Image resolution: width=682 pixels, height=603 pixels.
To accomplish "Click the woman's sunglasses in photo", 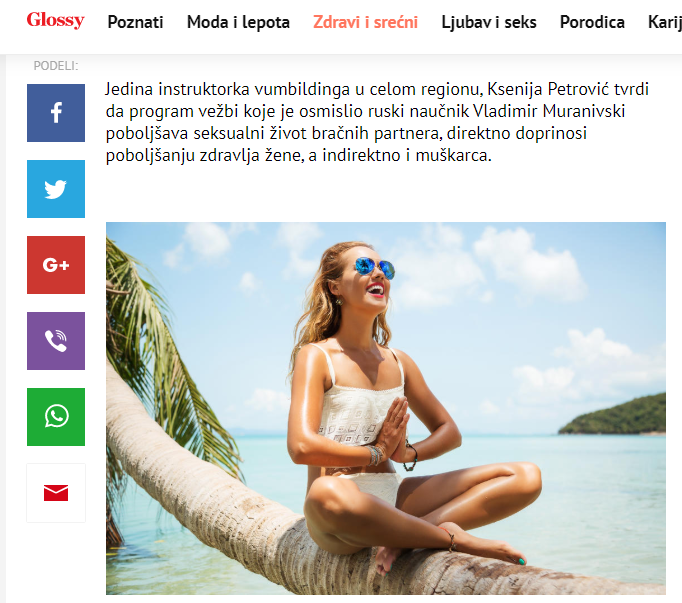I will pyautogui.click(x=374, y=266).
